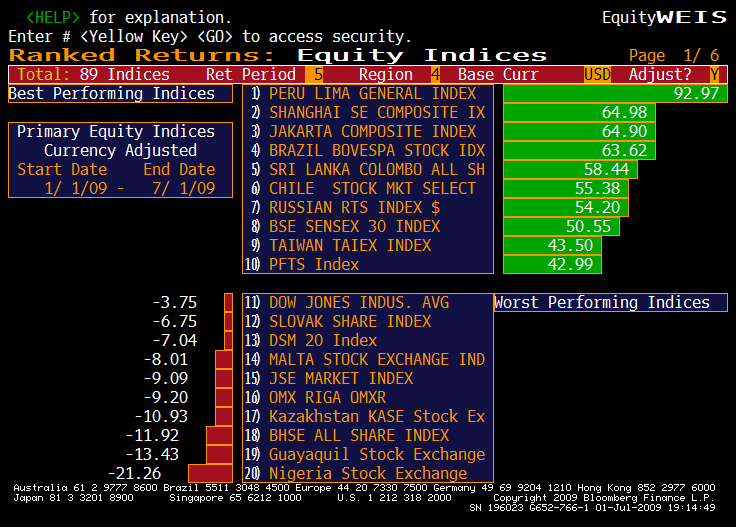Click the -8.01 value
Image resolution: width=736 pixels, height=527 pixels.
tap(166, 359)
